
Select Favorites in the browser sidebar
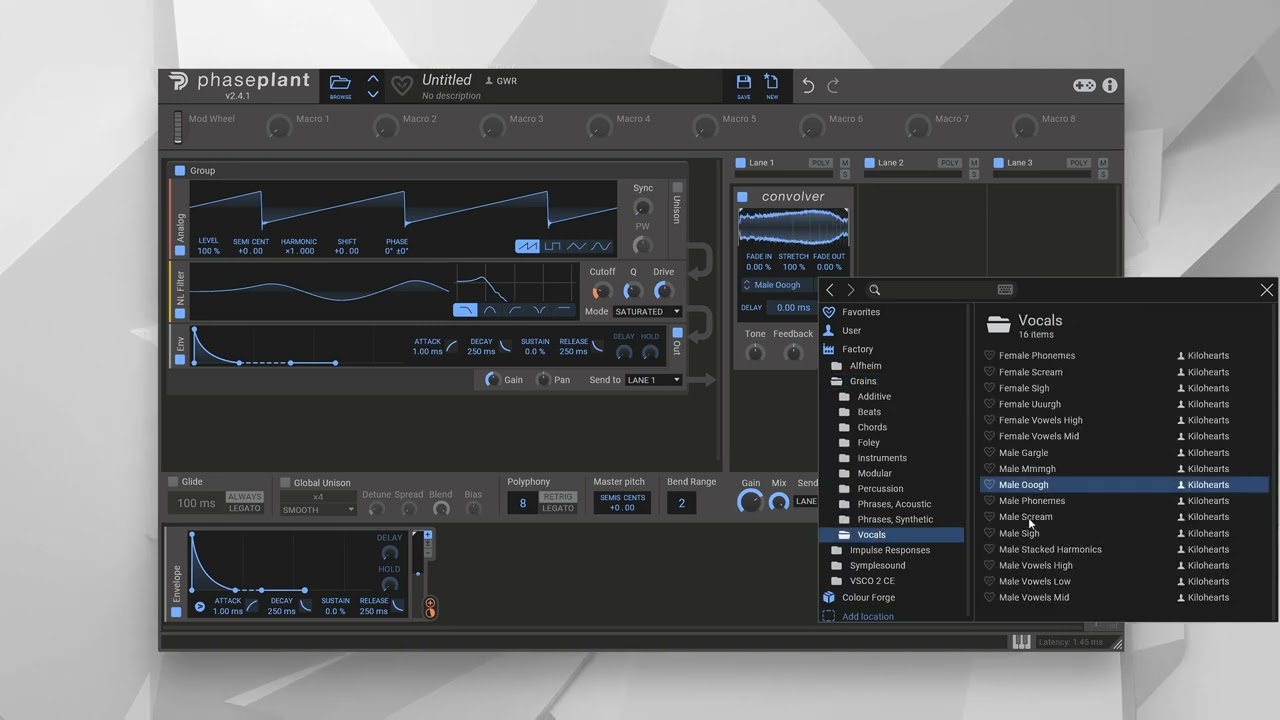861,312
